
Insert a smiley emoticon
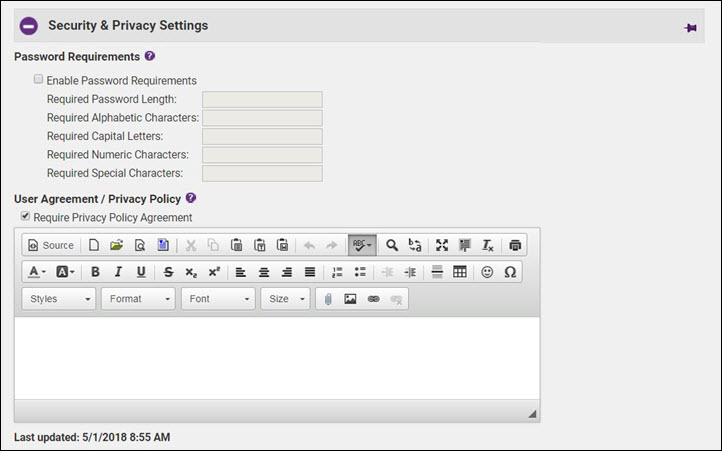click(487, 272)
